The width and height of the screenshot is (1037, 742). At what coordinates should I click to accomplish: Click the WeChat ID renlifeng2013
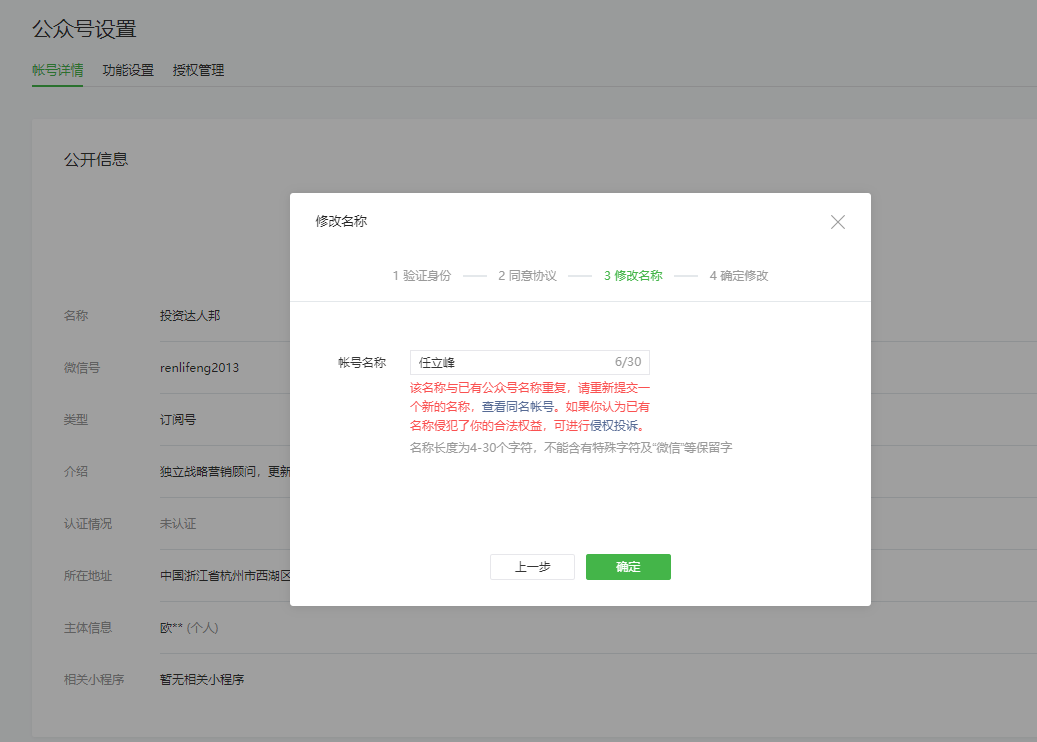pyautogui.click(x=199, y=368)
